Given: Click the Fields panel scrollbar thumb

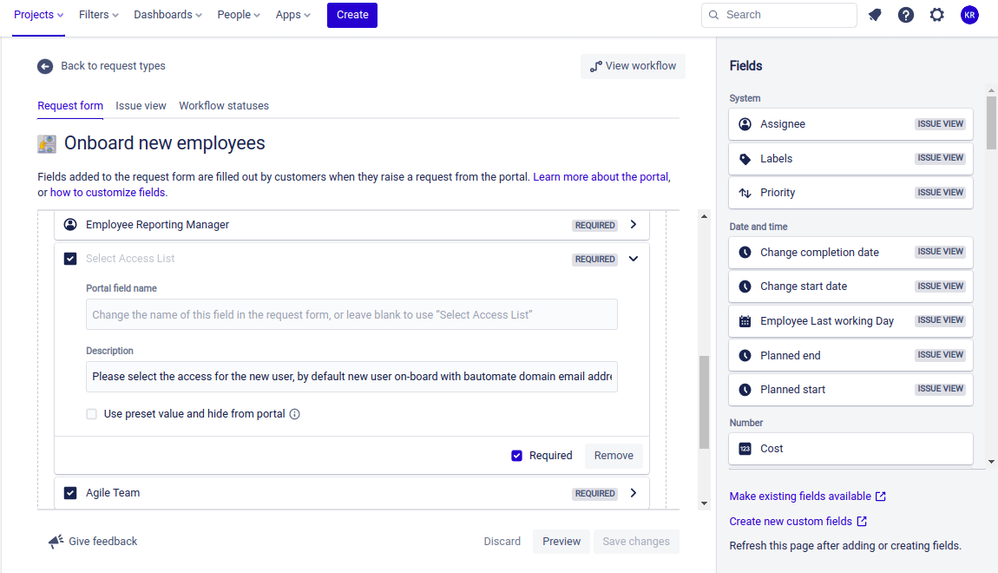Looking at the screenshot, I should (991, 123).
